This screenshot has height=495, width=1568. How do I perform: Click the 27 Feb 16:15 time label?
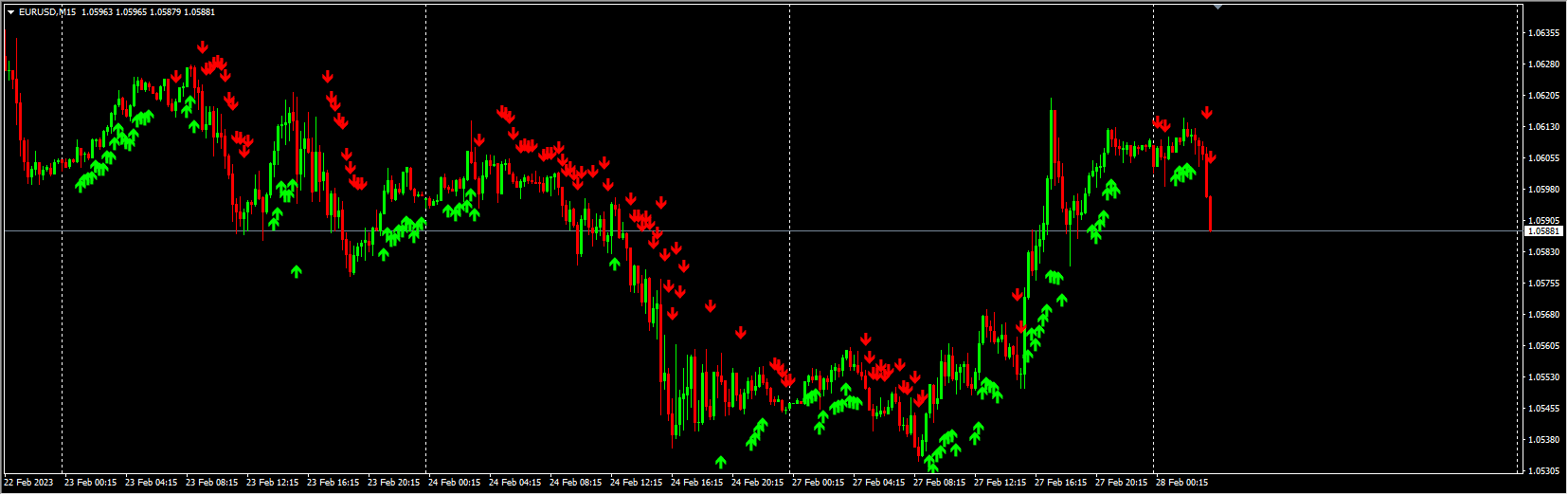coord(1061,483)
